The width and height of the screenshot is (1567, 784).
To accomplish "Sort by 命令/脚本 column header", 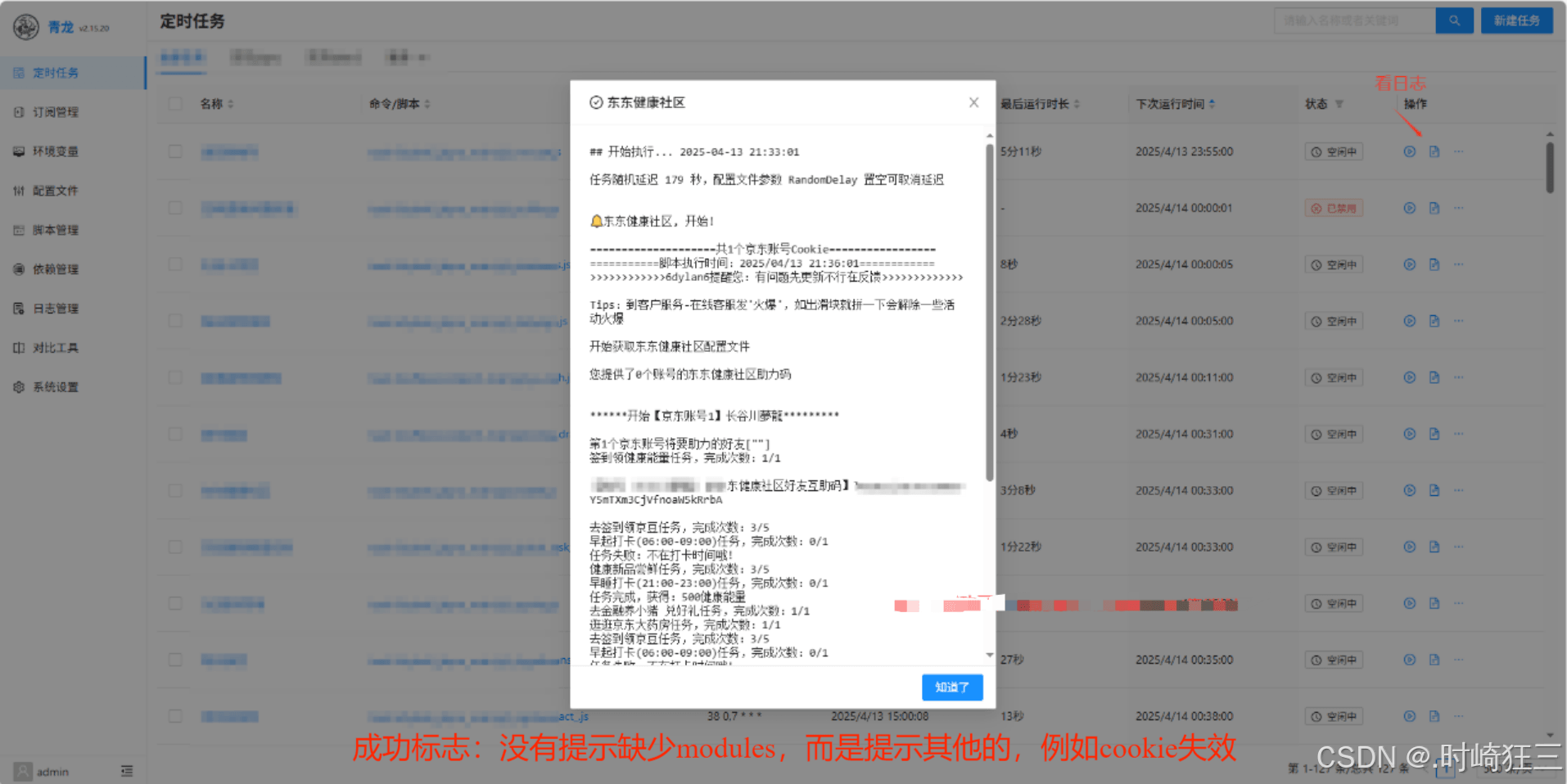I will tap(400, 104).
